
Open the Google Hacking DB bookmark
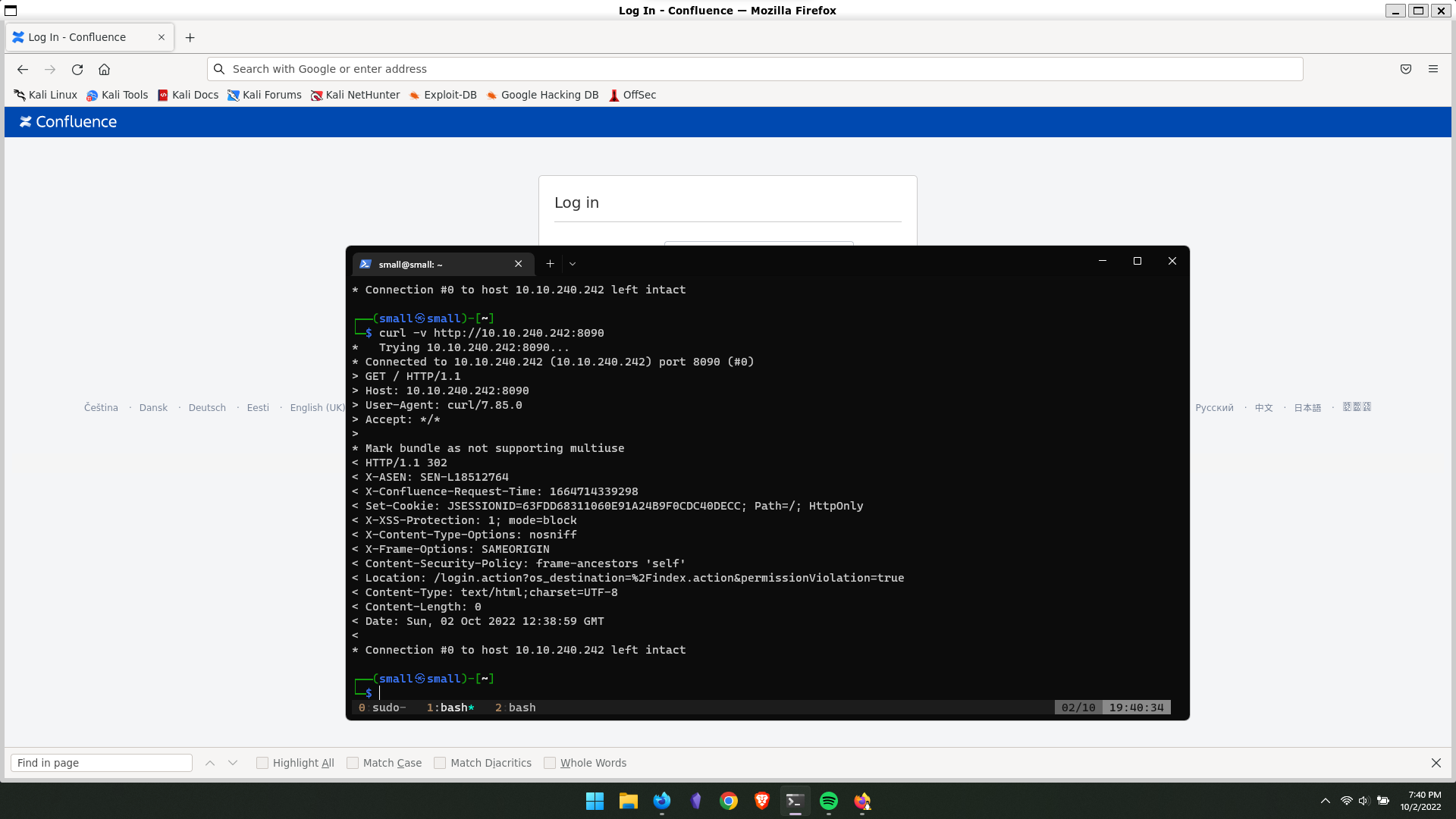542,95
